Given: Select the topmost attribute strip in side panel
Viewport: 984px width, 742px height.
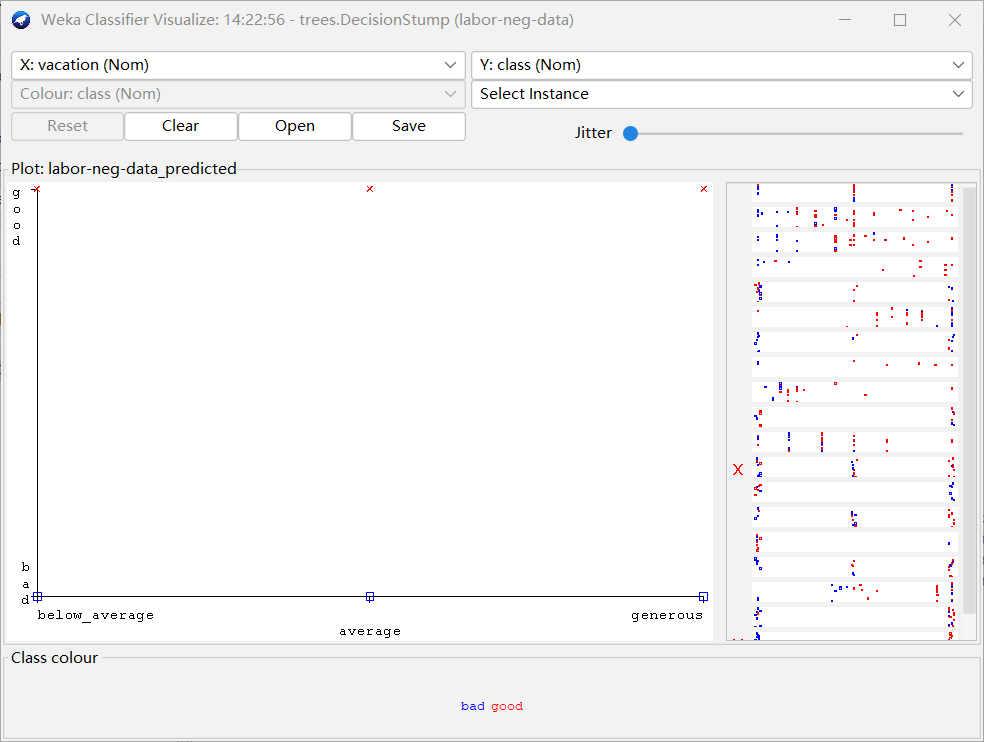Looking at the screenshot, I should pyautogui.click(x=855, y=193).
